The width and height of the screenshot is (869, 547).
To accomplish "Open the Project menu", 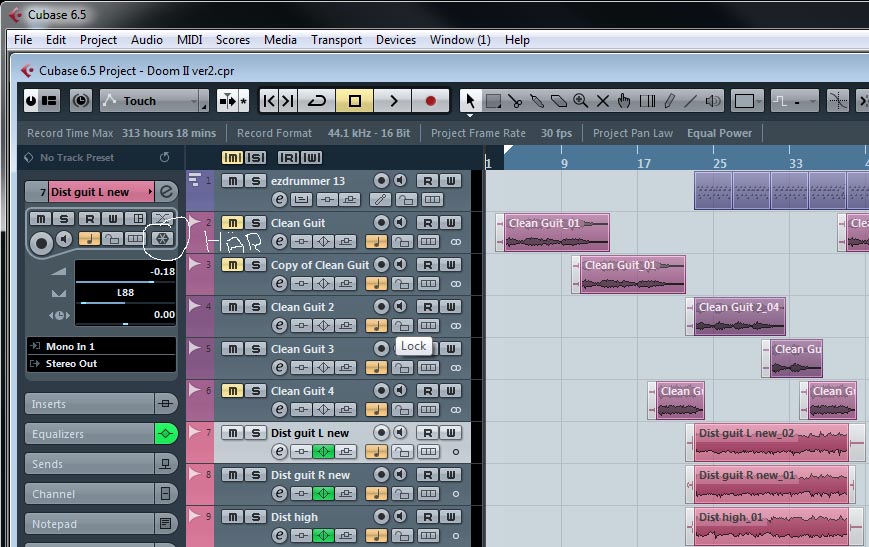I will tap(98, 40).
